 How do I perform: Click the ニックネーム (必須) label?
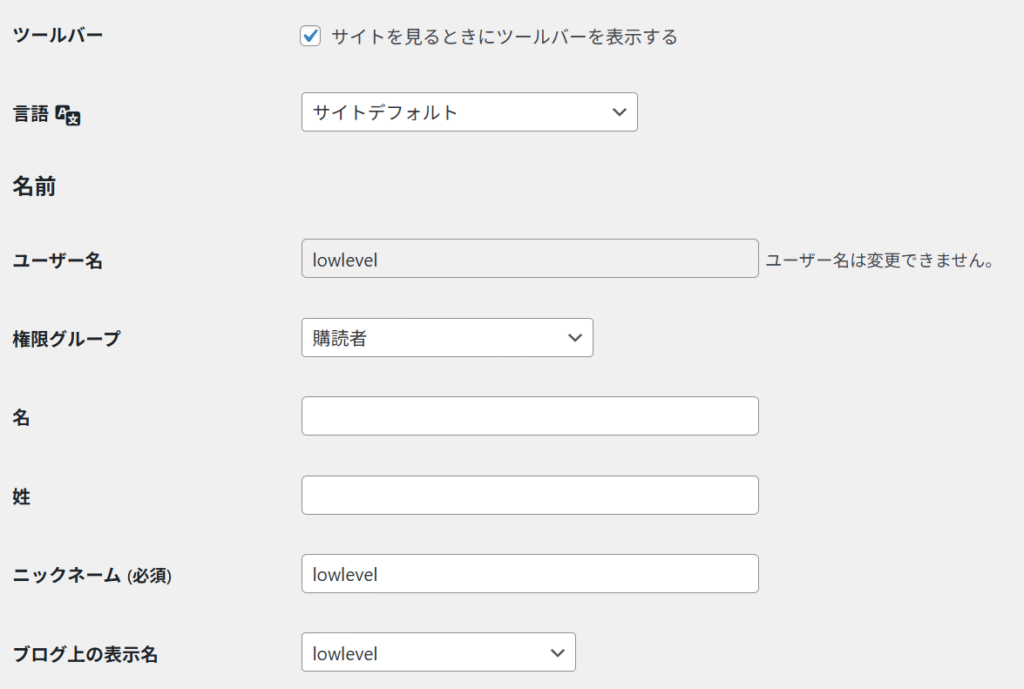91,575
